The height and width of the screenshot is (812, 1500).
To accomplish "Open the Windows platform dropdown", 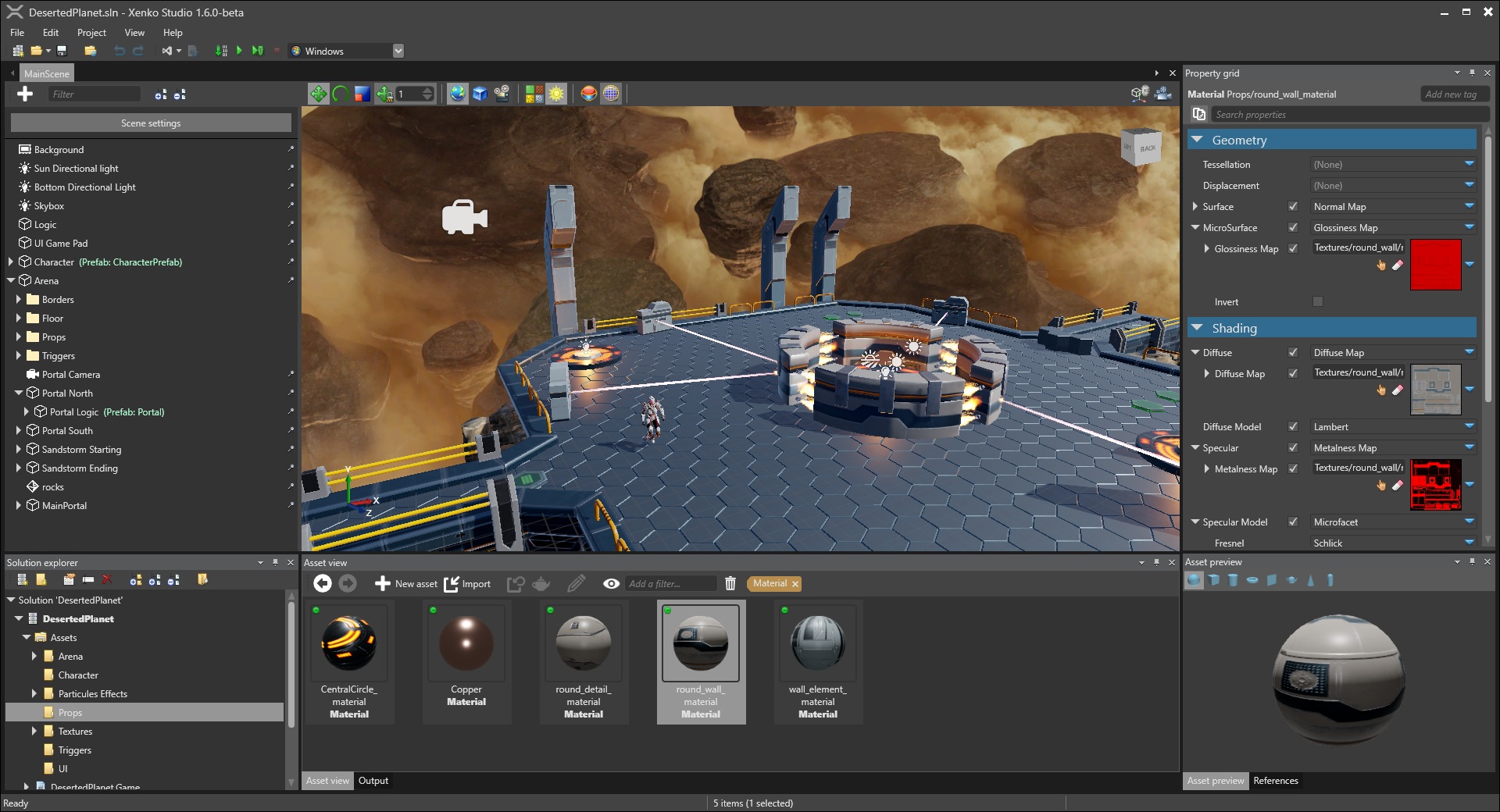I will 398,52.
